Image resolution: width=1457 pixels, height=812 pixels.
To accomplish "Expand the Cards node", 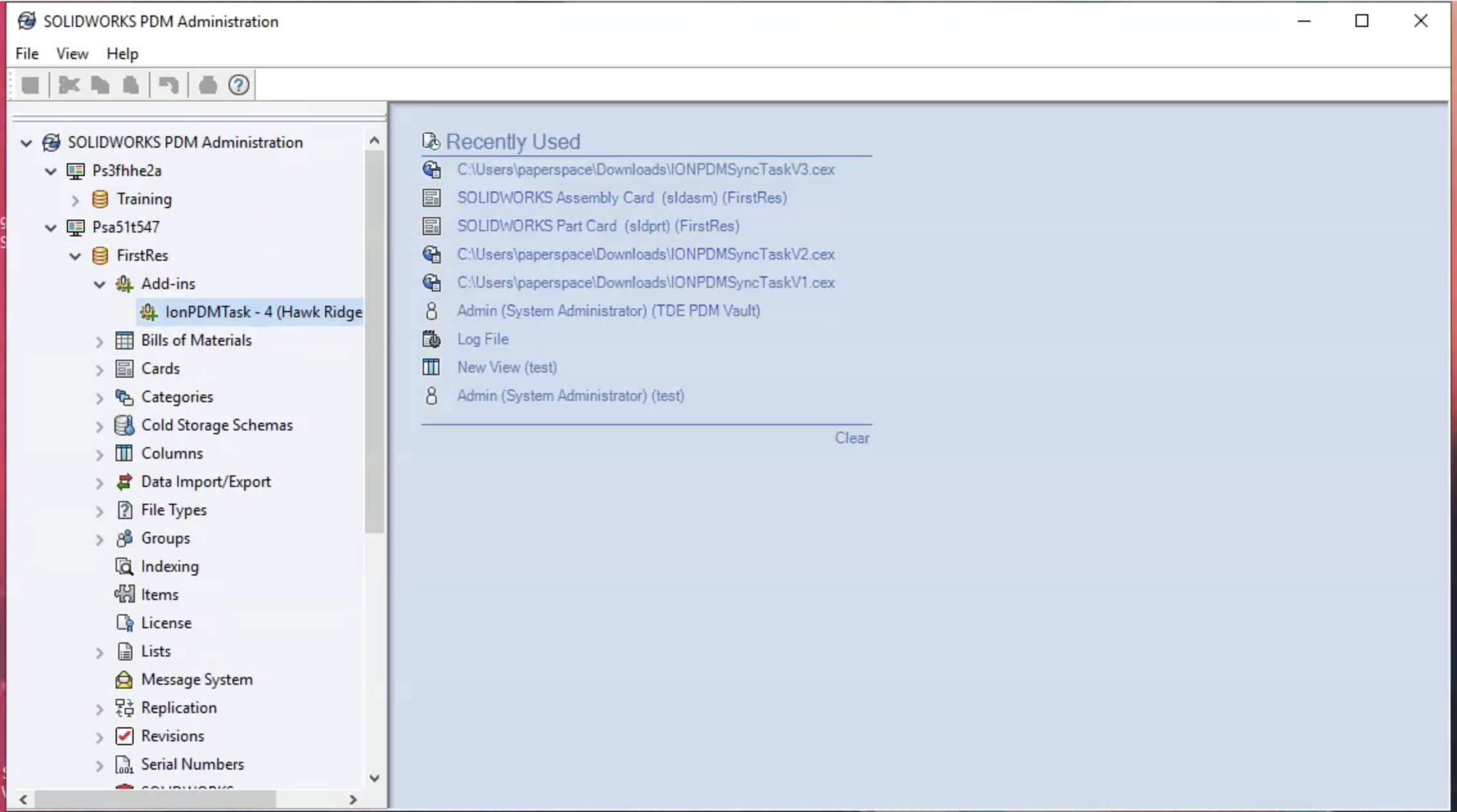I will (x=100, y=370).
